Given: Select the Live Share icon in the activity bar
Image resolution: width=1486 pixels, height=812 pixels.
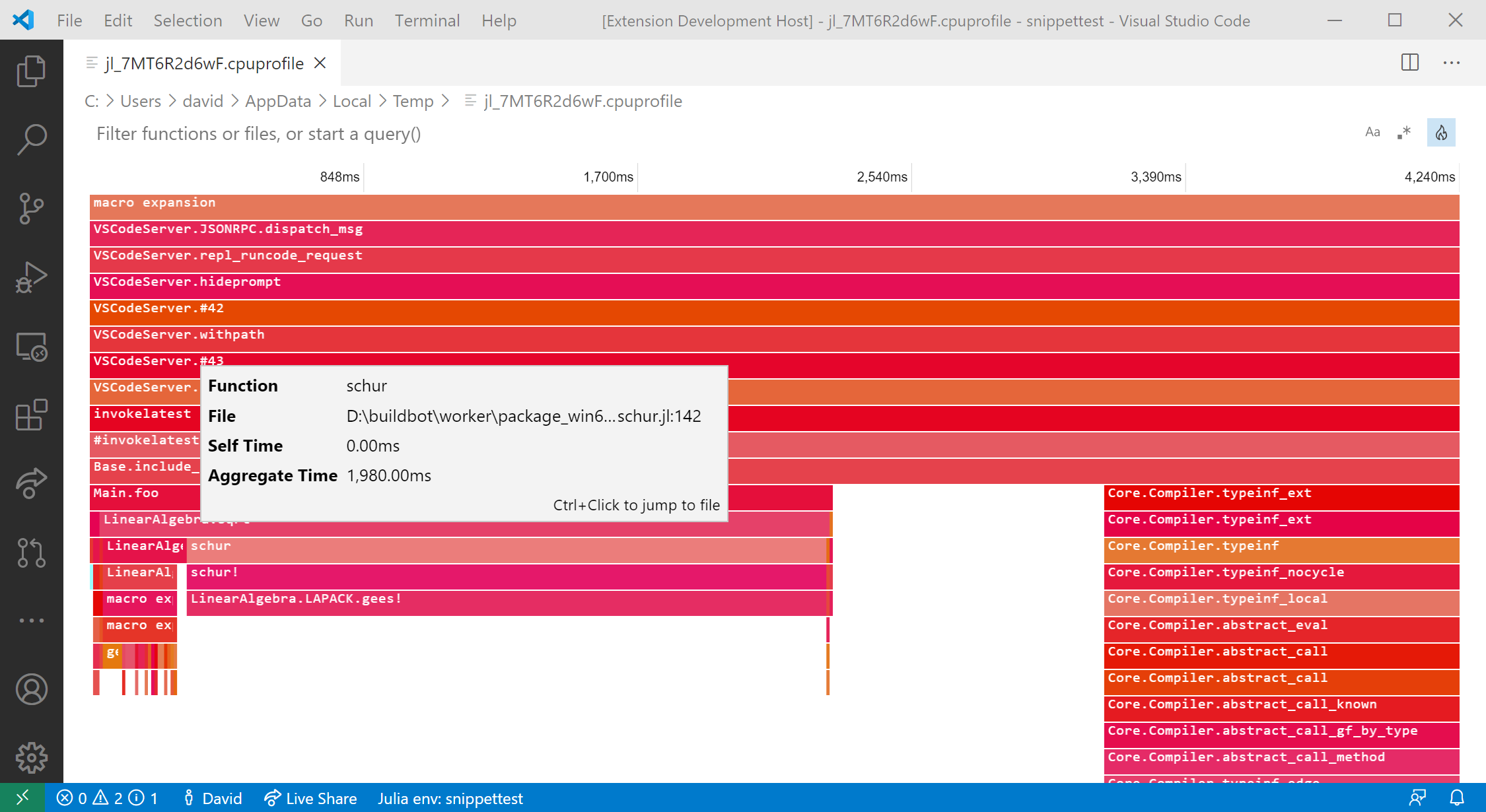Looking at the screenshot, I should 30,484.
